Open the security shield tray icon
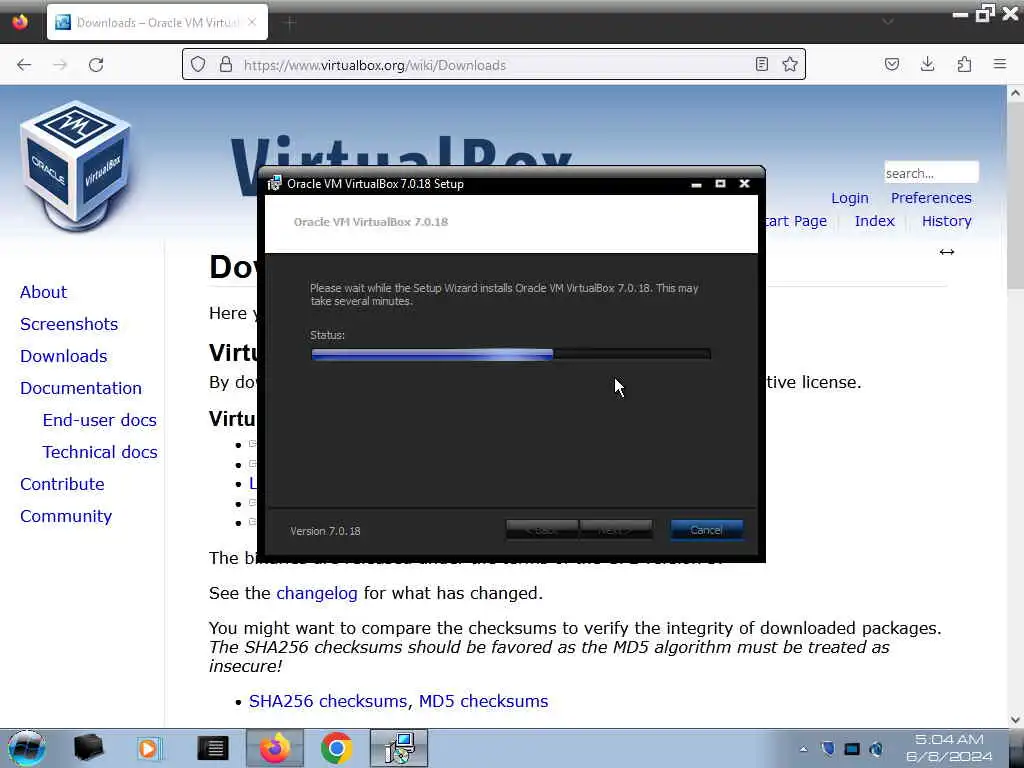This screenshot has height=768, width=1024. 827,748
